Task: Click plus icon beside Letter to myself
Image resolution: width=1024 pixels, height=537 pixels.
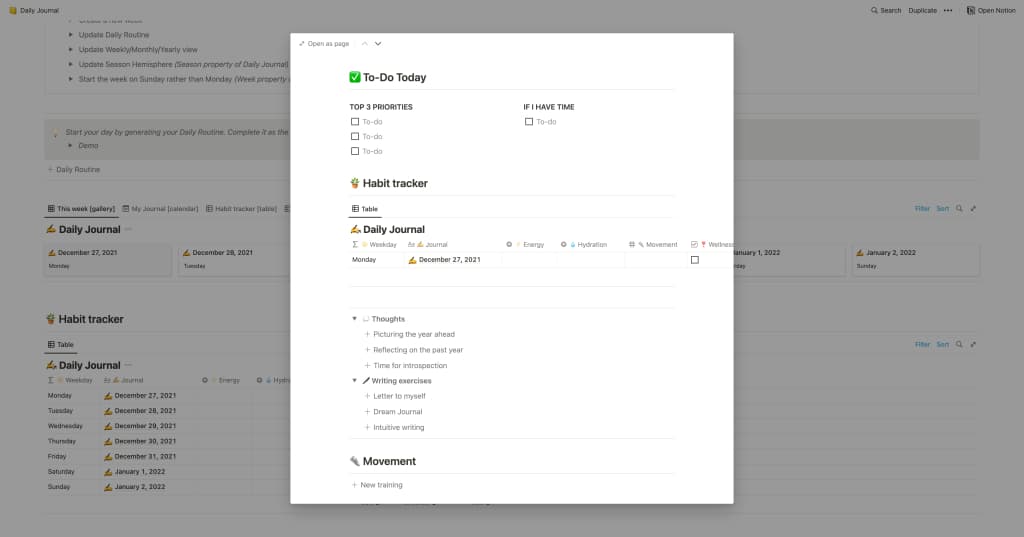Action: 367,396
